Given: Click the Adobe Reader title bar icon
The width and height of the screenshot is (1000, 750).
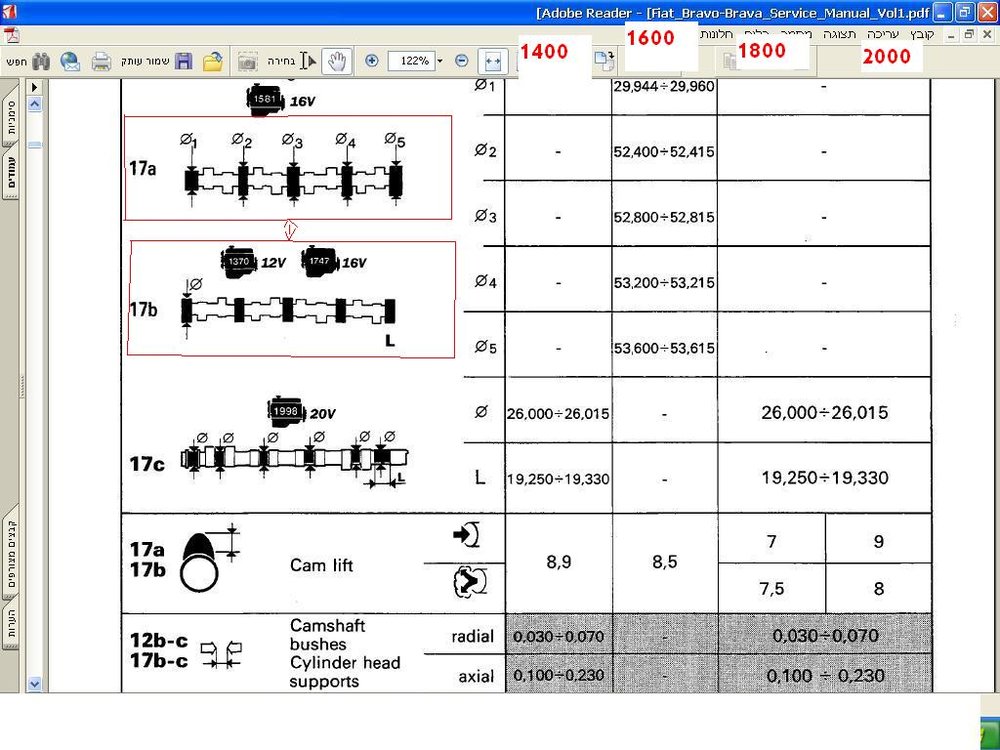Looking at the screenshot, I should [x=9, y=11].
